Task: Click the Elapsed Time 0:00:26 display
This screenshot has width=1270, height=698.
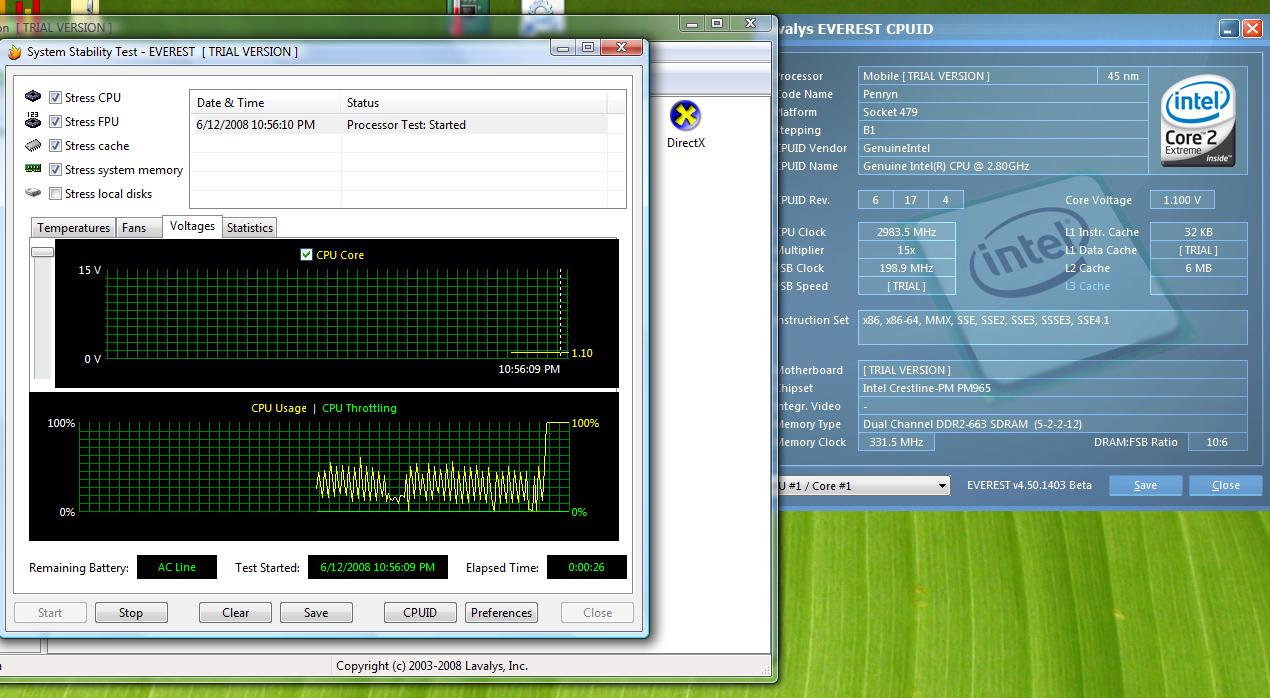Action: (x=587, y=567)
